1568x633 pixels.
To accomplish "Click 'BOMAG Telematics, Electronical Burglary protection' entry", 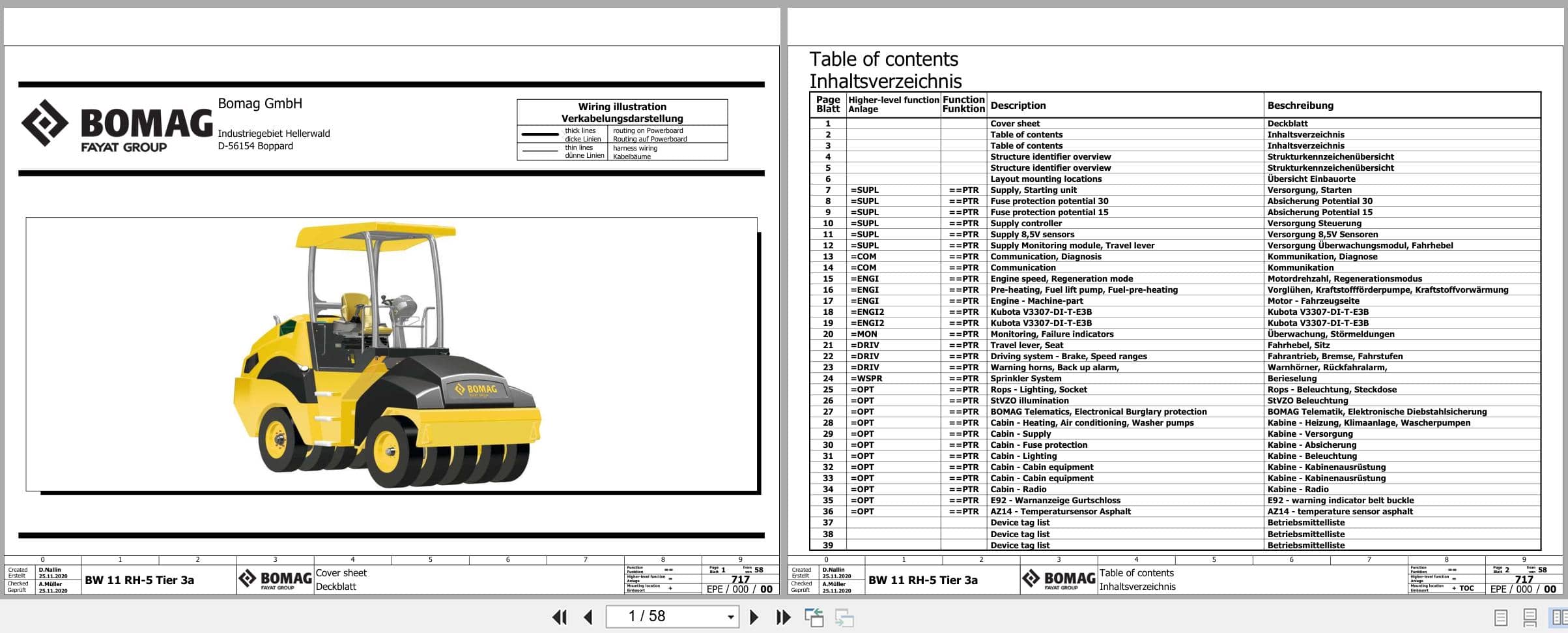I will coord(1098,412).
